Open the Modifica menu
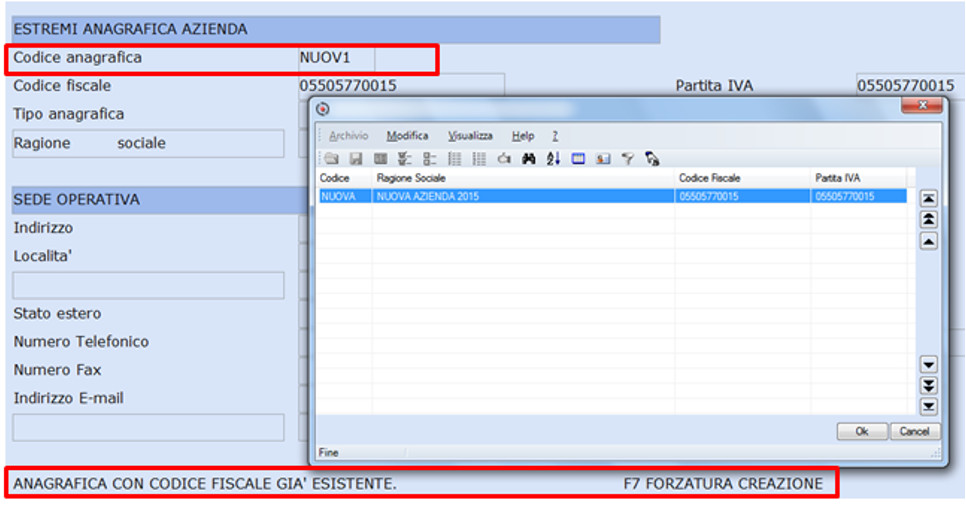The height and width of the screenshot is (509, 966). coord(407,136)
